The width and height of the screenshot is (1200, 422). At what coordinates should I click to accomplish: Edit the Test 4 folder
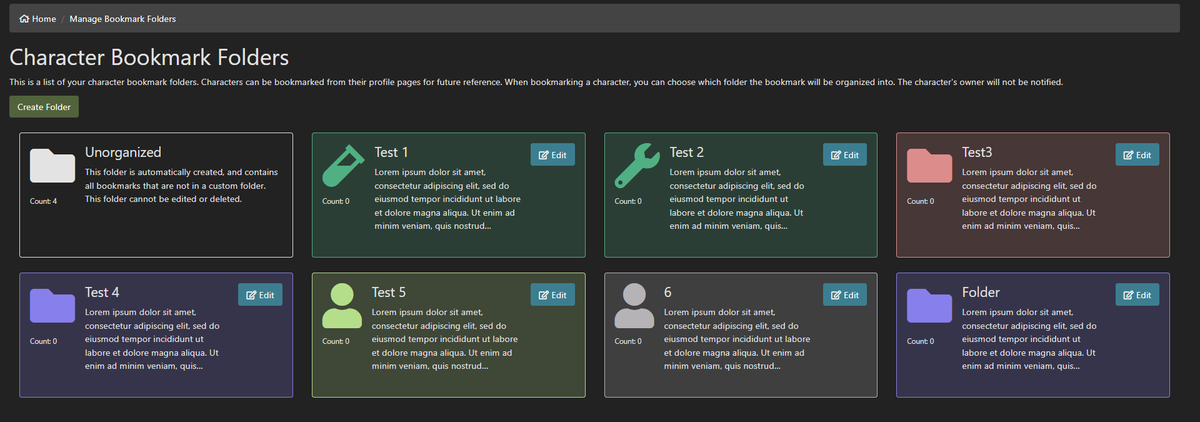point(260,295)
